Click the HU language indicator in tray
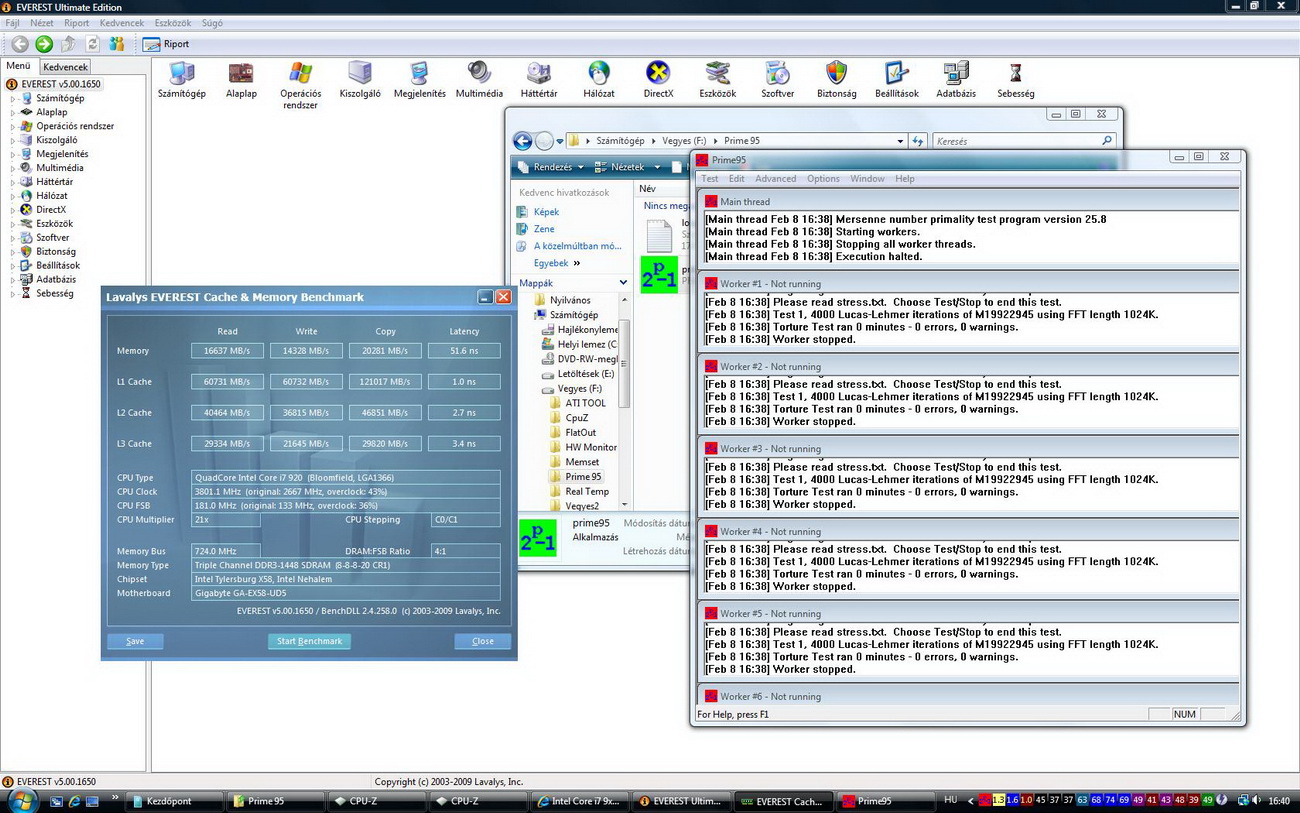 (x=951, y=800)
